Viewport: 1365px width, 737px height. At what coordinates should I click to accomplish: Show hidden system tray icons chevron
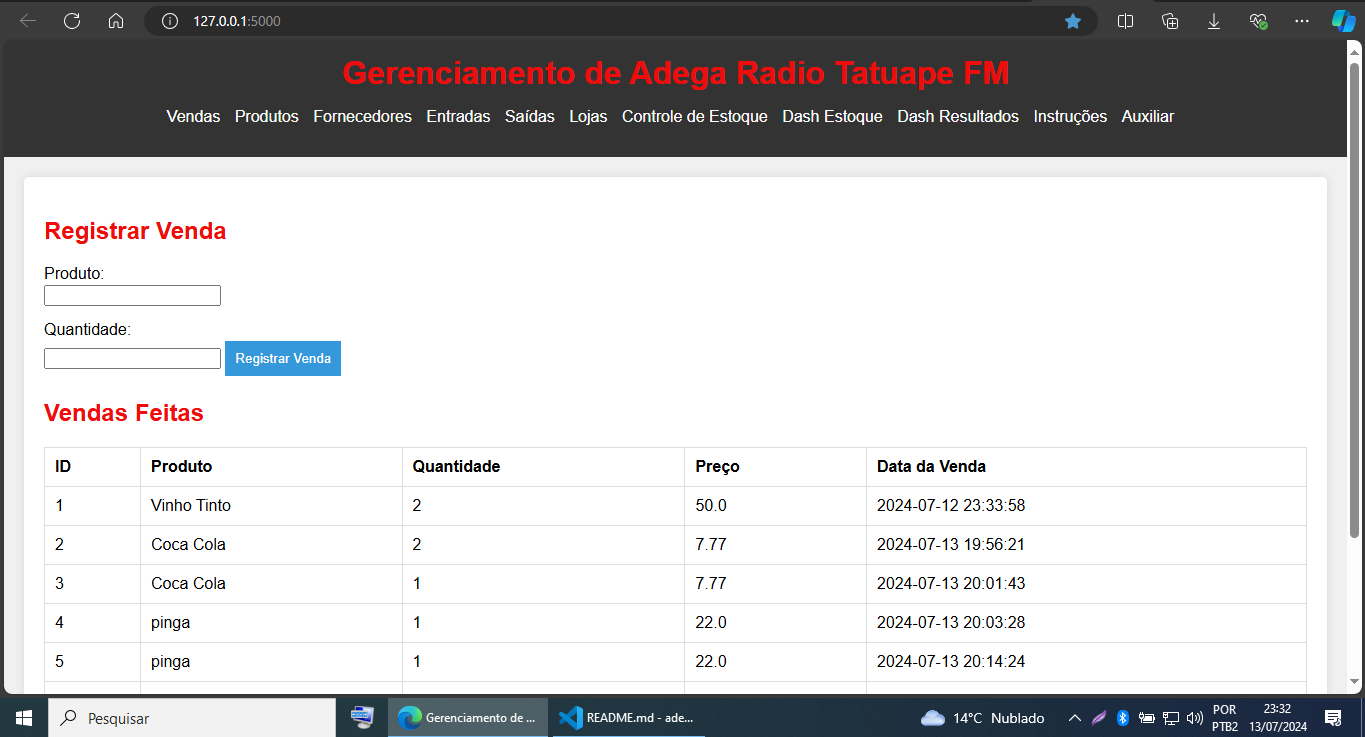(1075, 718)
